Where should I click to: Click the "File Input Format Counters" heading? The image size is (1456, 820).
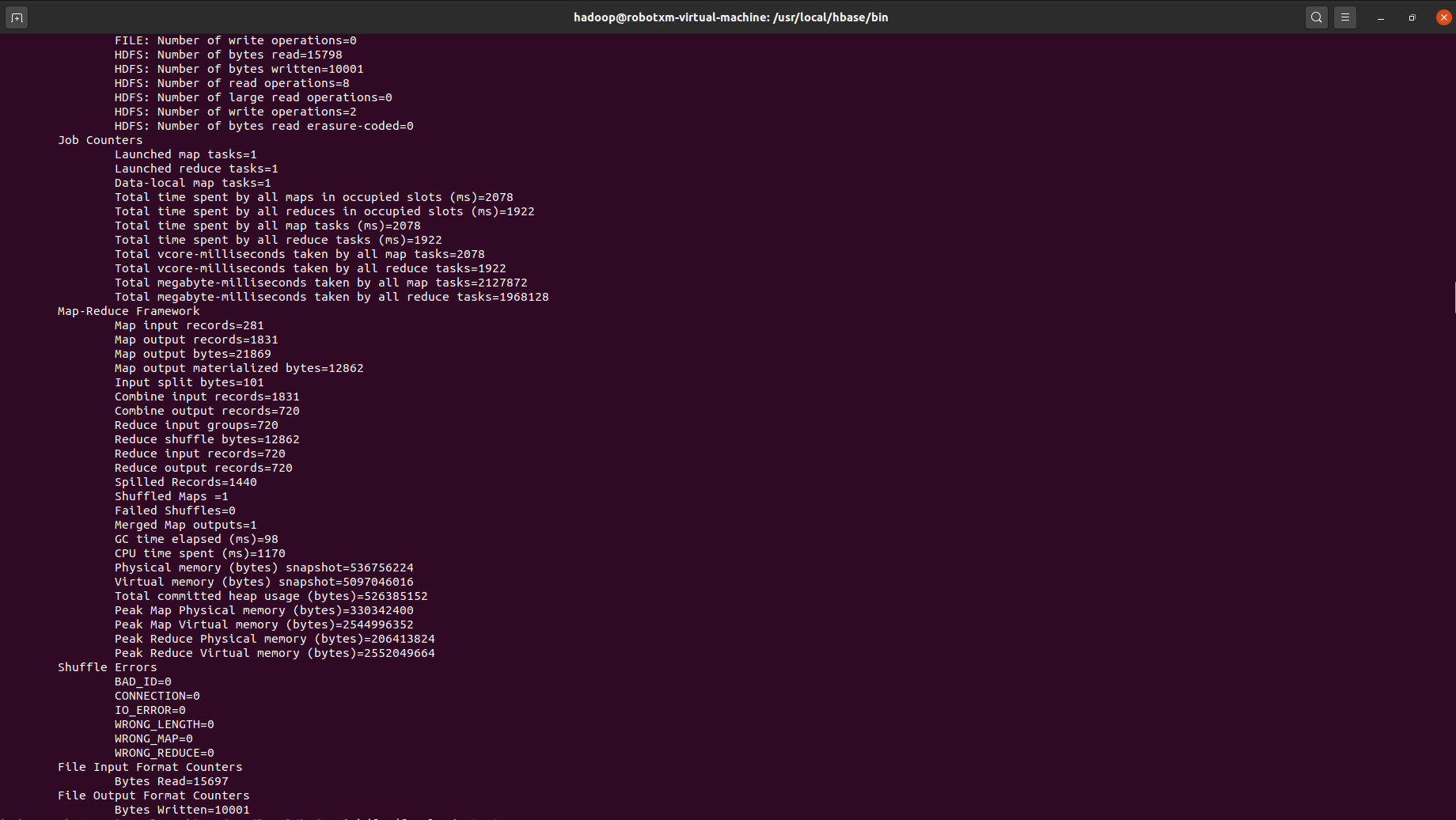click(x=150, y=767)
